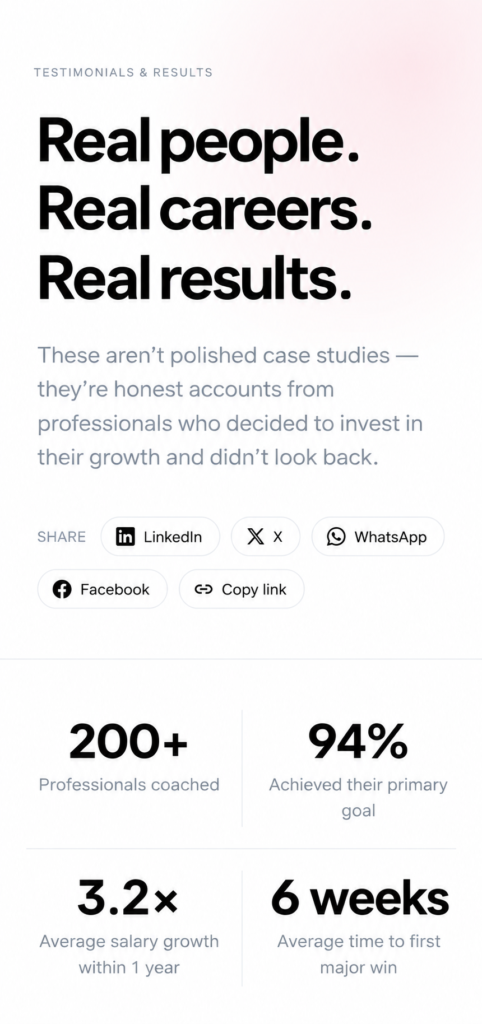The height and width of the screenshot is (1024, 482).
Task: Click the chain link icon
Action: (x=204, y=589)
